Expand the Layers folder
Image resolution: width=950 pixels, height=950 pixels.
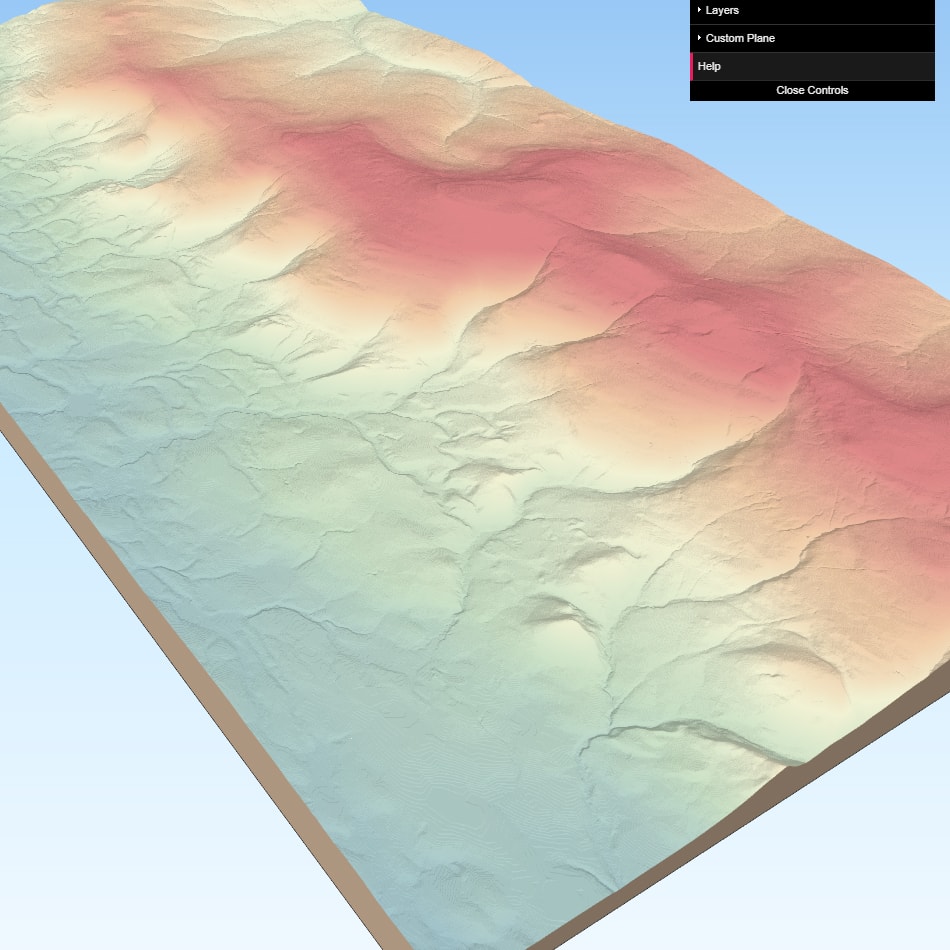(722, 10)
